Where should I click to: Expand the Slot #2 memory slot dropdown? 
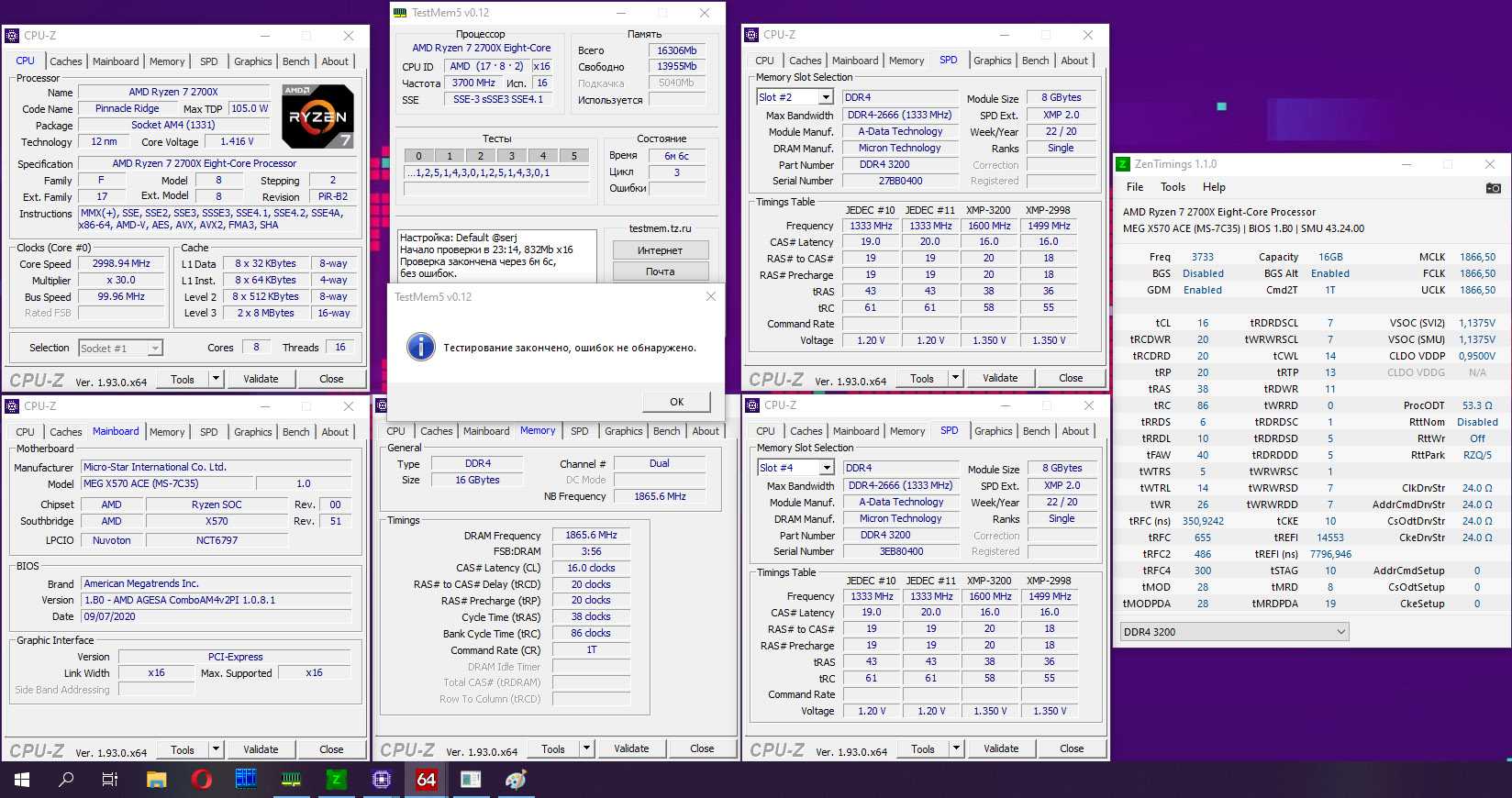826,97
